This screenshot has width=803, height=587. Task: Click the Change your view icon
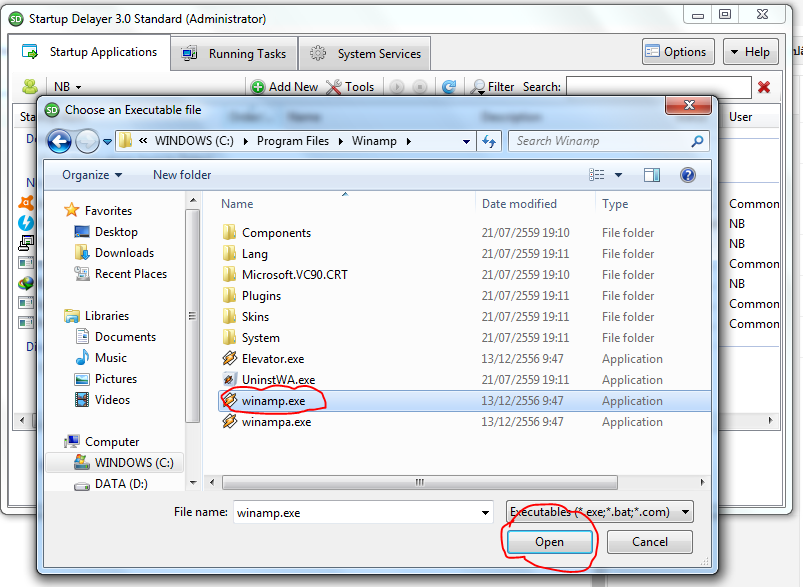click(597, 175)
